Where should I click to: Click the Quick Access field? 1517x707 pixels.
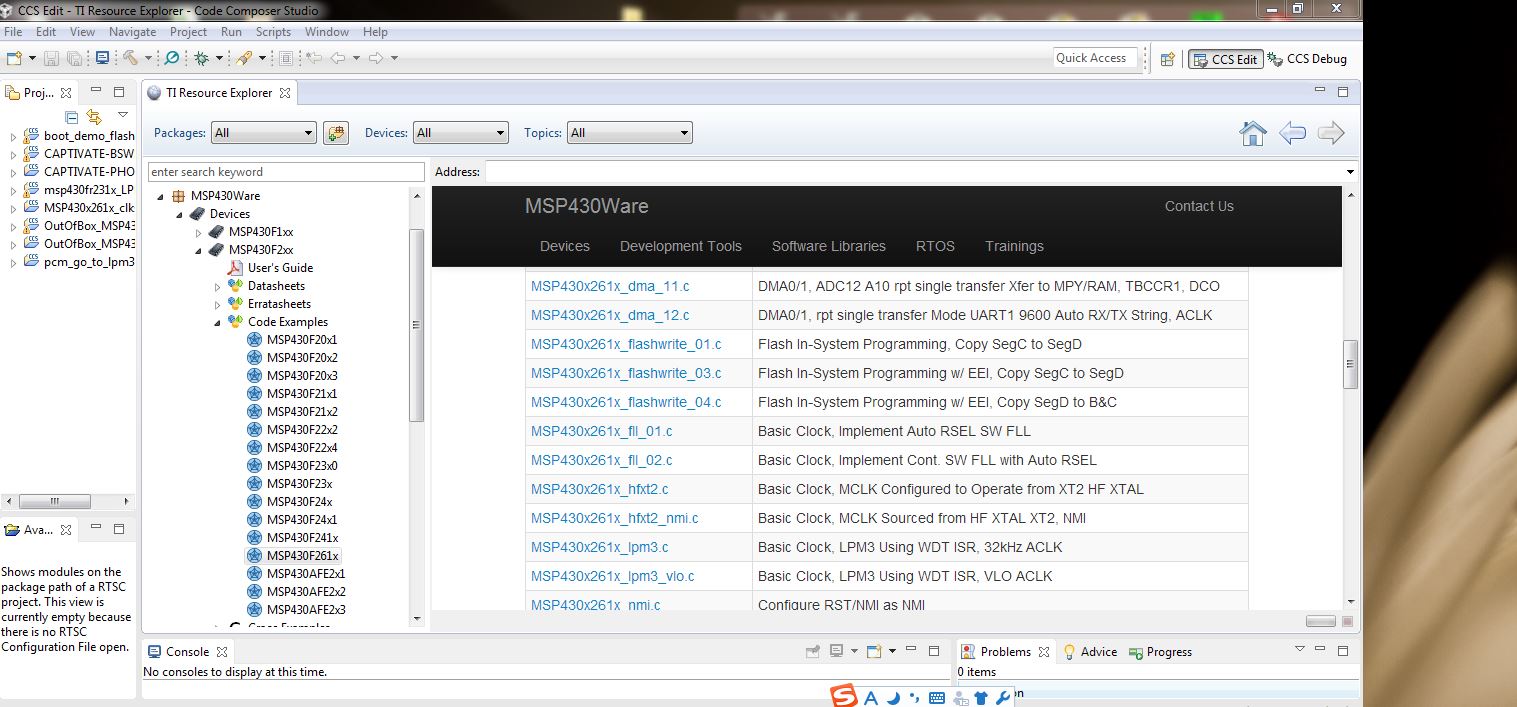(x=1096, y=58)
